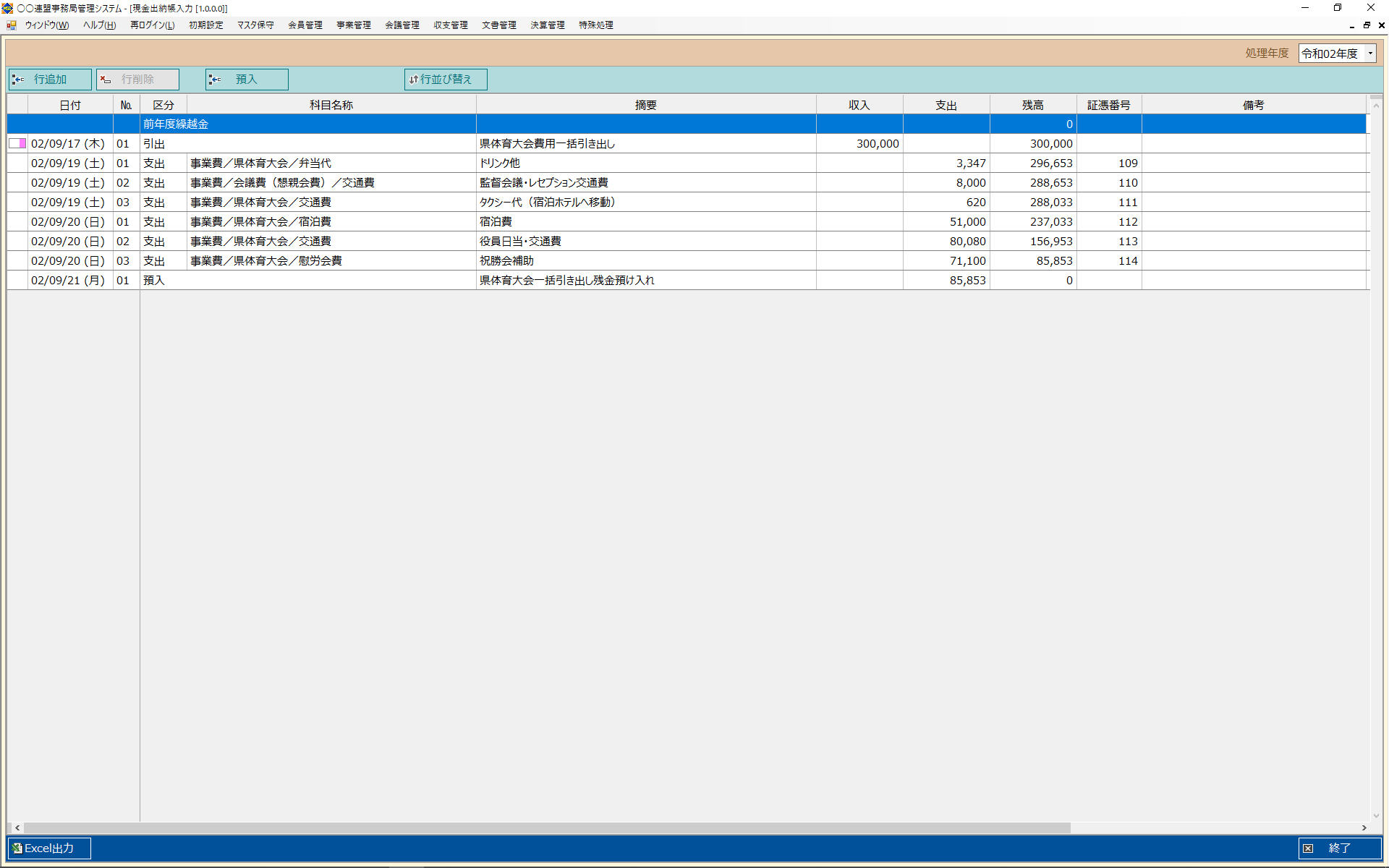The width and height of the screenshot is (1389, 868).
Task: Click the 行削除 delete-row button
Action: pos(137,80)
